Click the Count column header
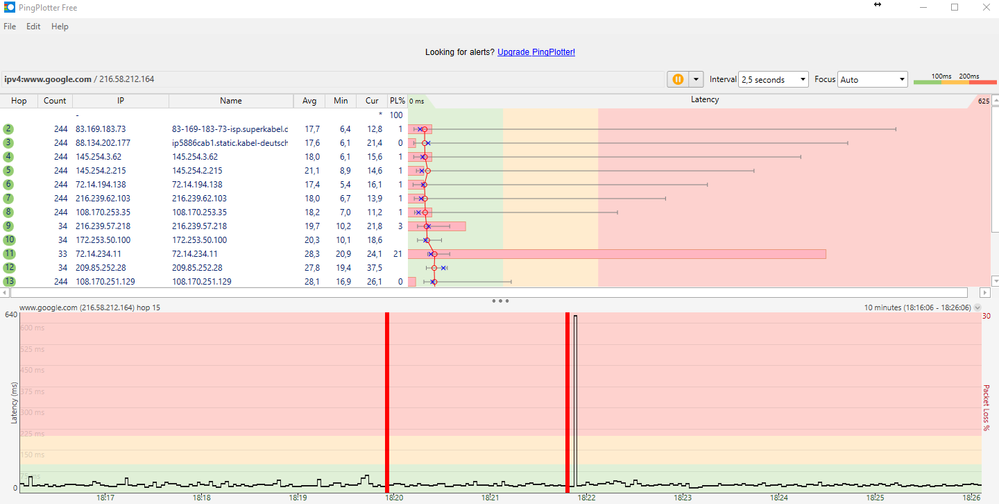This screenshot has width=999, height=504. (55, 101)
